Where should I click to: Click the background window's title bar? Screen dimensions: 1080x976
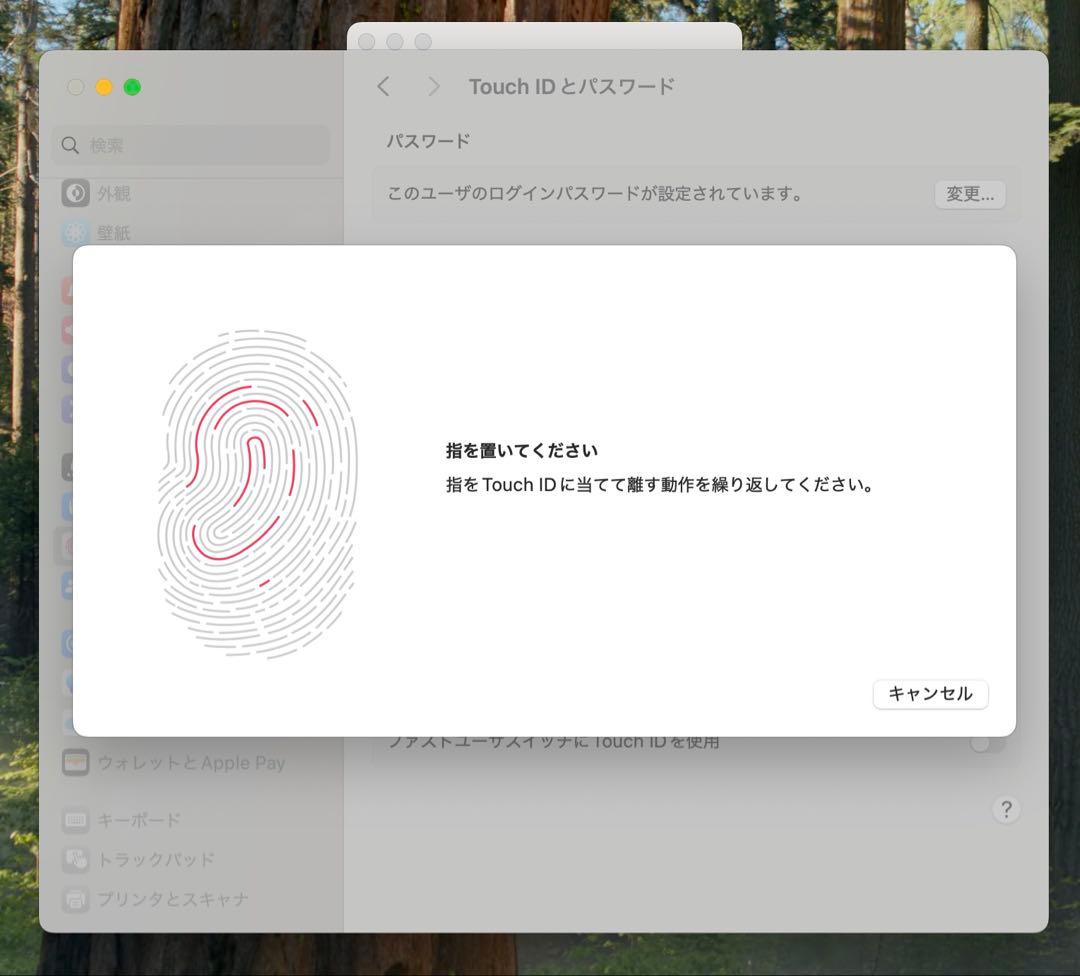coord(580,39)
